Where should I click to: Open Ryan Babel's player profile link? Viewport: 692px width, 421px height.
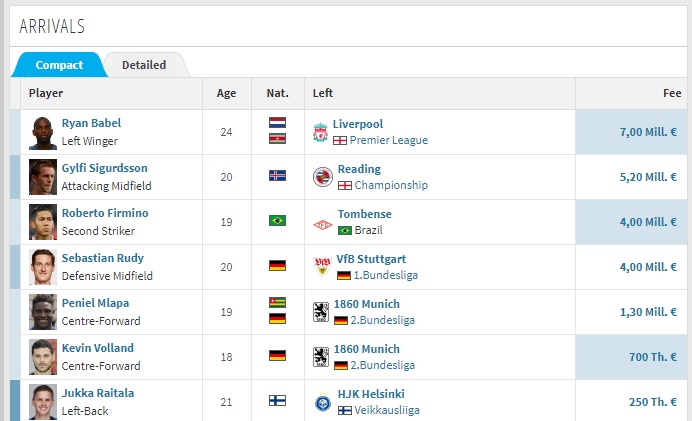[x=91, y=123]
